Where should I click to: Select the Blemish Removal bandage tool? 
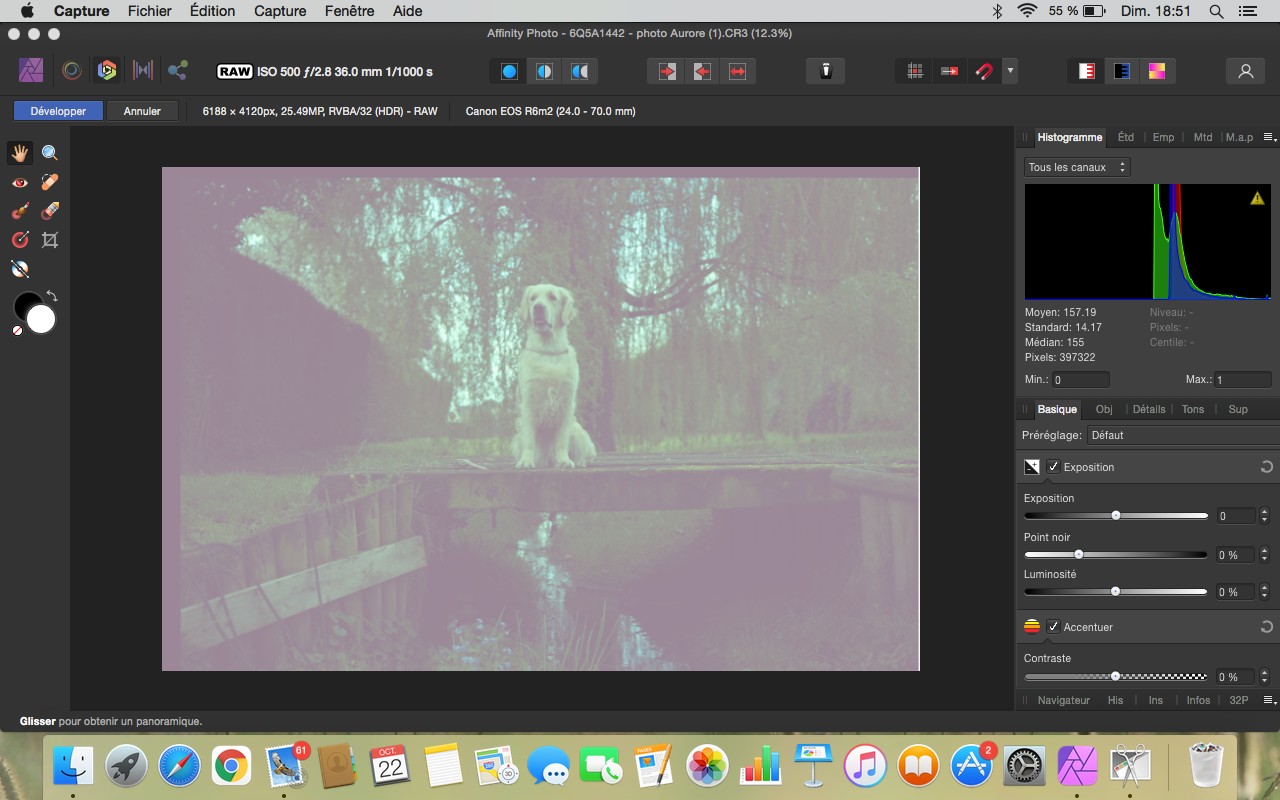(50, 182)
